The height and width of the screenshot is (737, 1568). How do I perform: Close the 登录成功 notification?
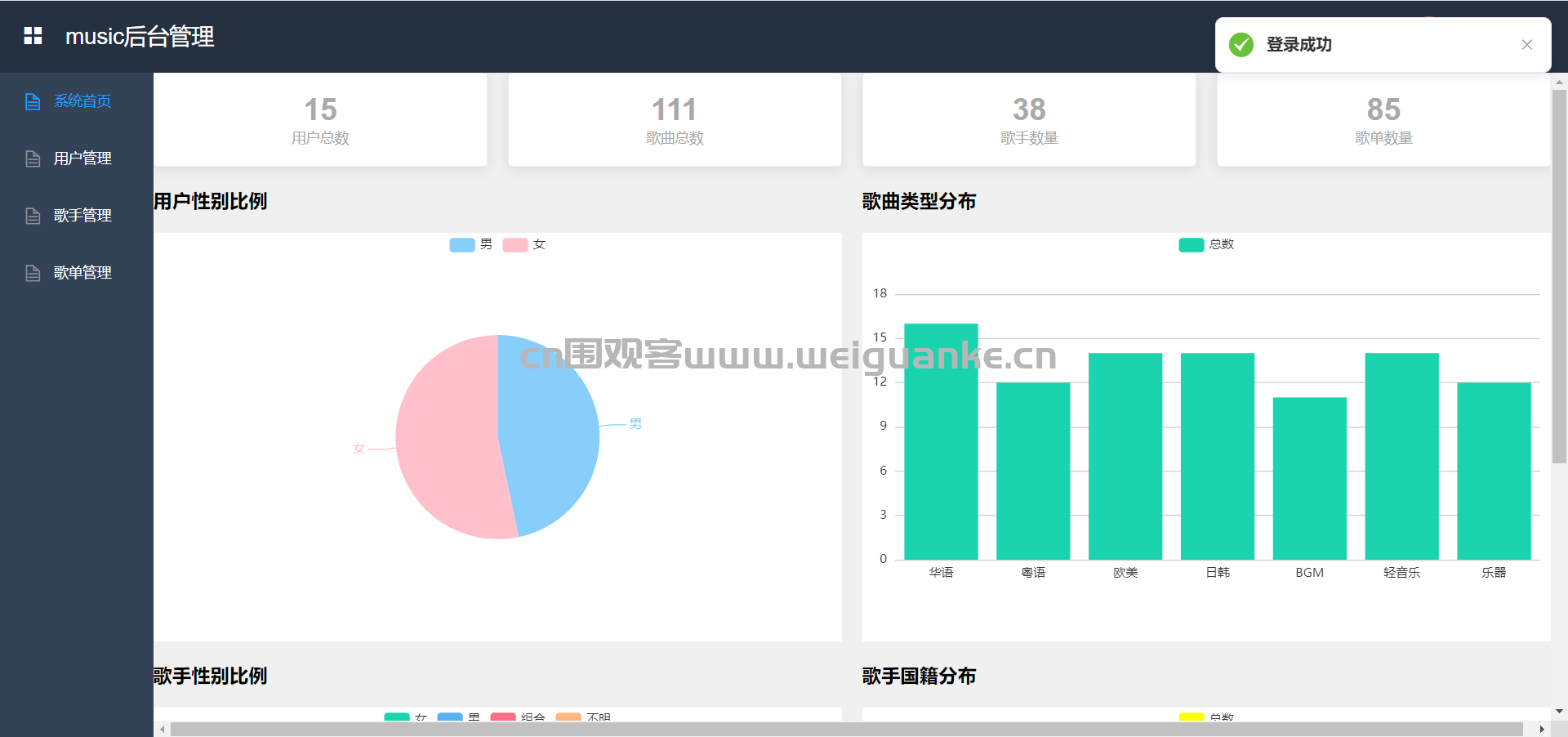[1527, 45]
